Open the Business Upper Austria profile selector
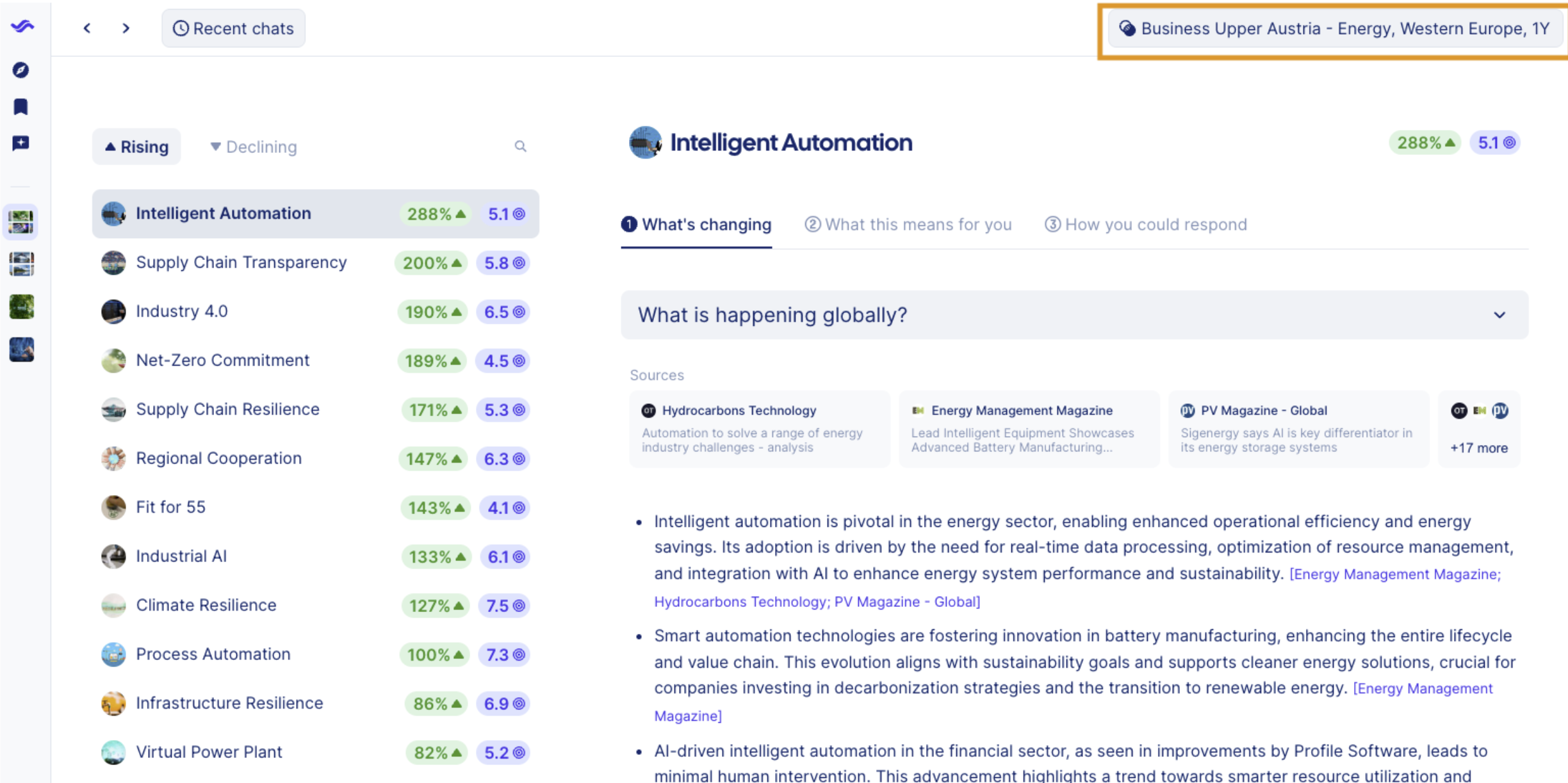 1334,29
